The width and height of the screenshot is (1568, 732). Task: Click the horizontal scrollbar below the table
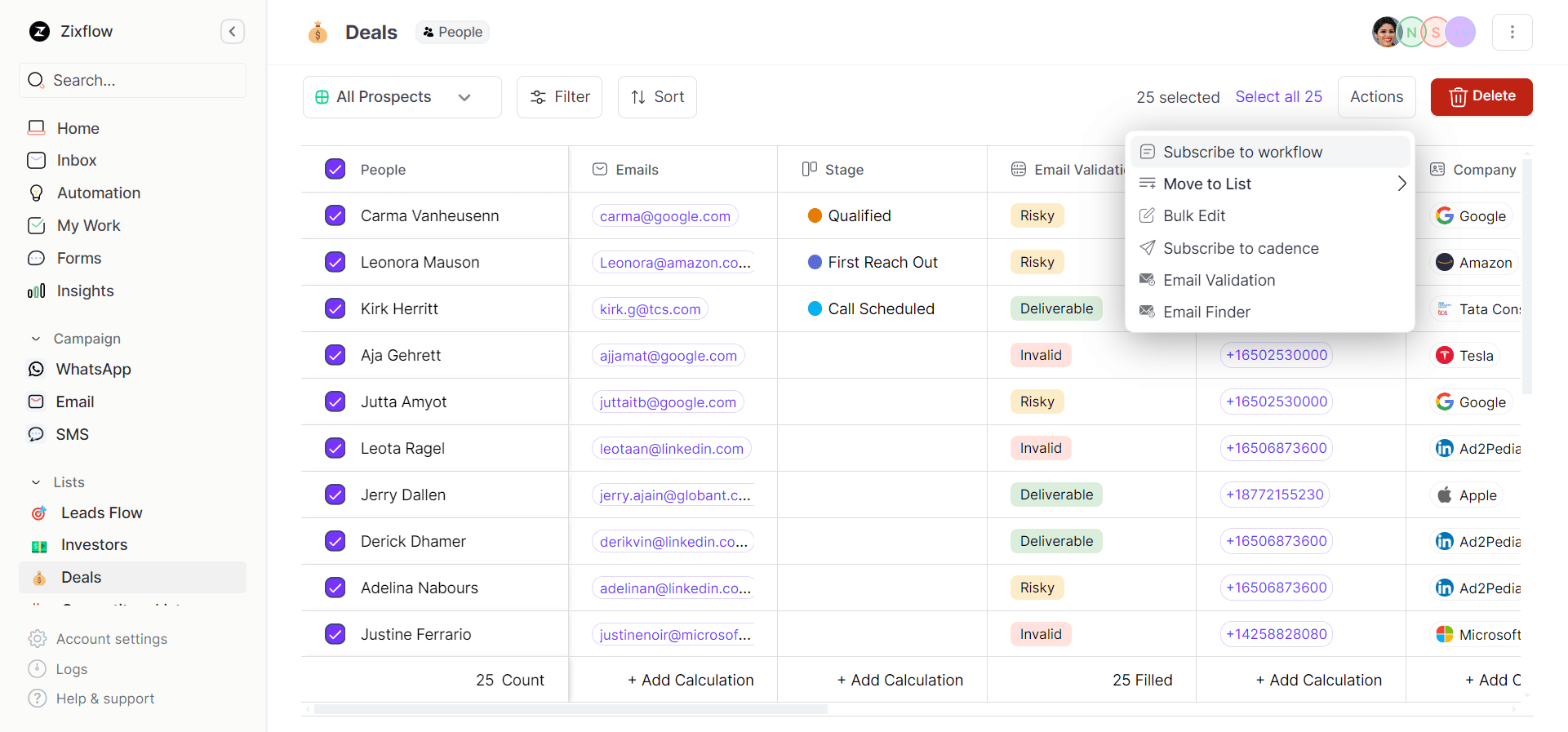[571, 709]
